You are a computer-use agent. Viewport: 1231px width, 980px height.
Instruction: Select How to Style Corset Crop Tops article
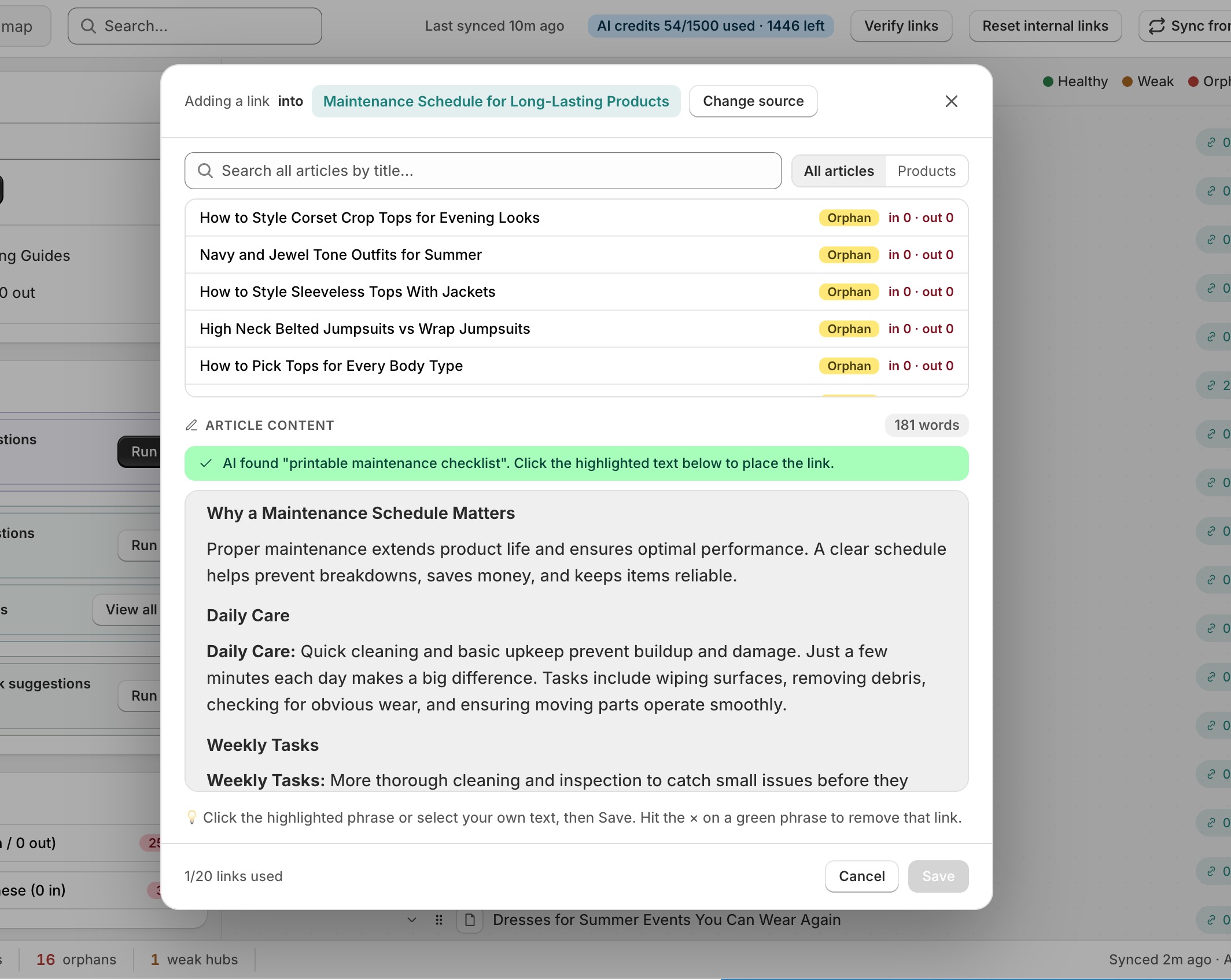click(576, 218)
